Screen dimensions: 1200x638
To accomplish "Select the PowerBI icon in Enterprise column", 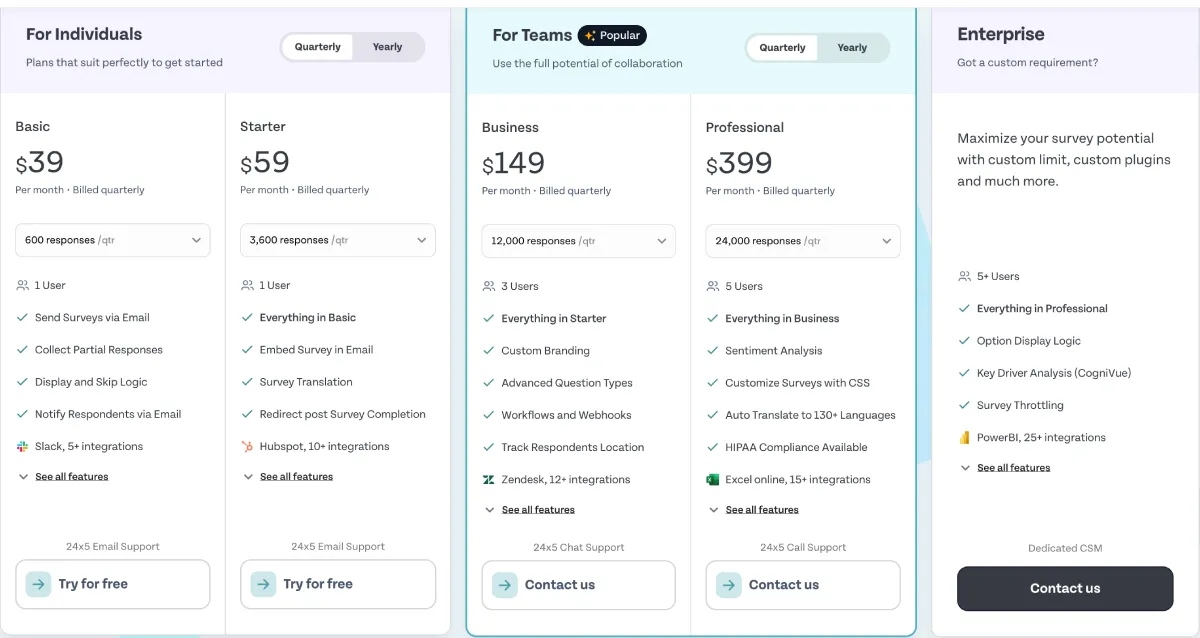I will tap(964, 437).
